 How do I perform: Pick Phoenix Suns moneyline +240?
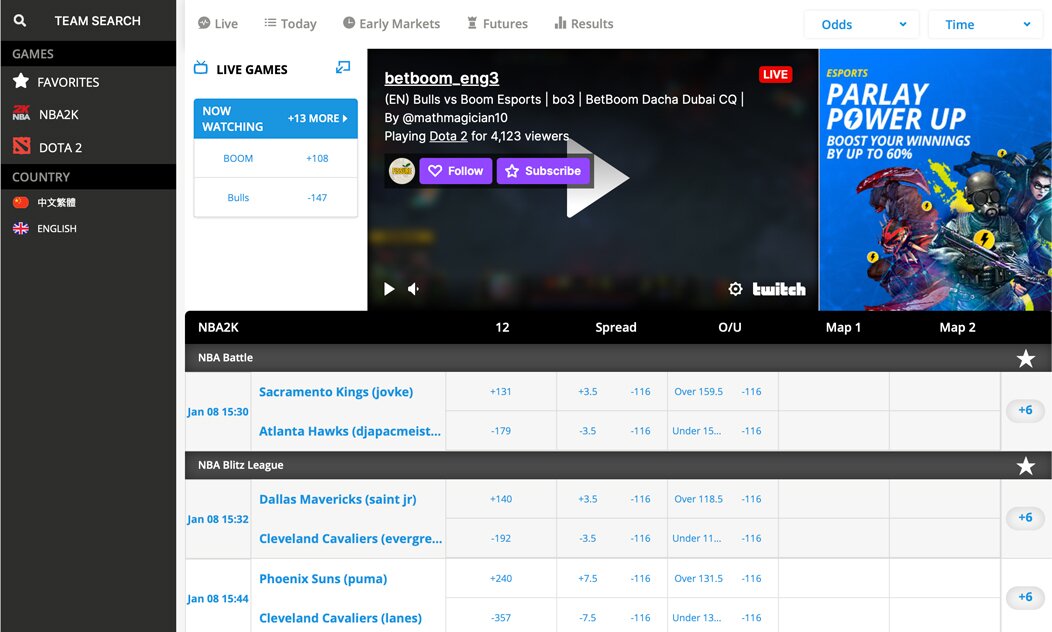(501, 578)
